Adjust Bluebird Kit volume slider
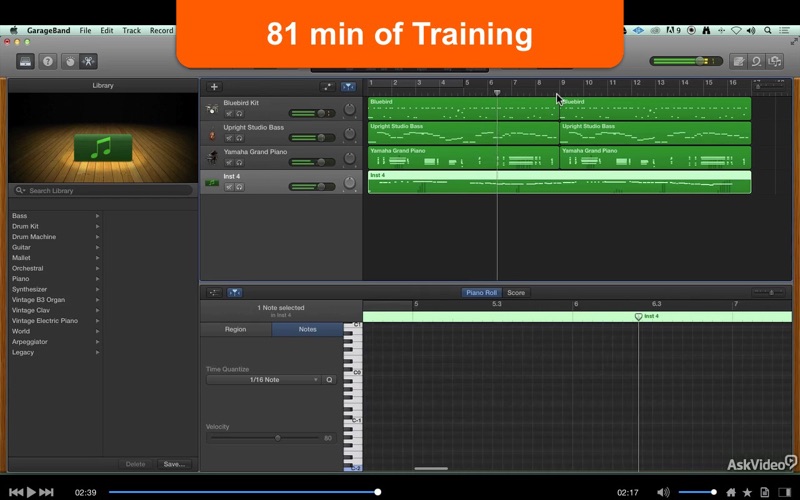Viewport: 800px width, 500px height. (312, 113)
